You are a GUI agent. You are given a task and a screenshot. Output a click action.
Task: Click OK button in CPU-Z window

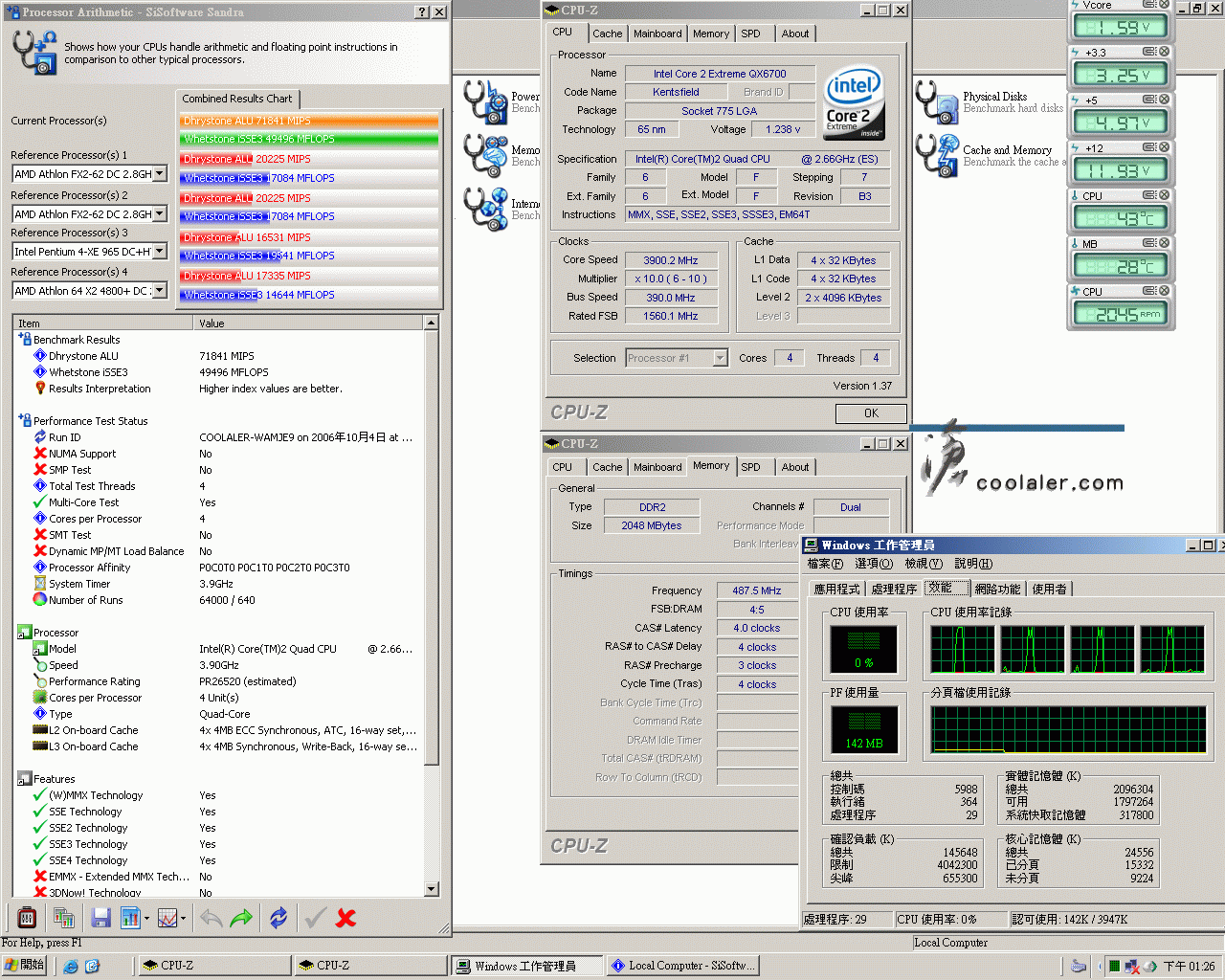[871, 413]
